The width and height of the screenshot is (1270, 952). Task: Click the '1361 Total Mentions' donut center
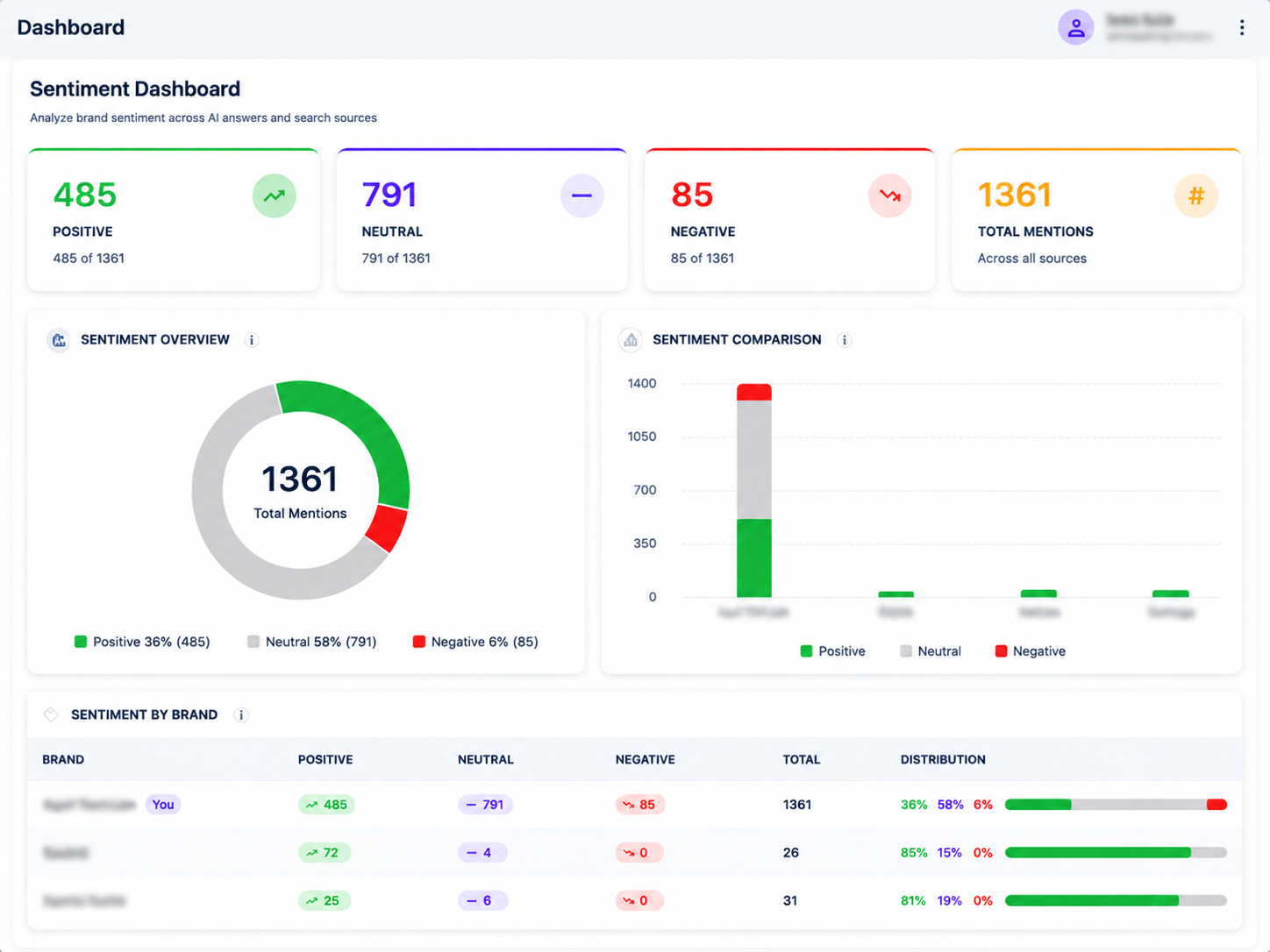(x=300, y=491)
